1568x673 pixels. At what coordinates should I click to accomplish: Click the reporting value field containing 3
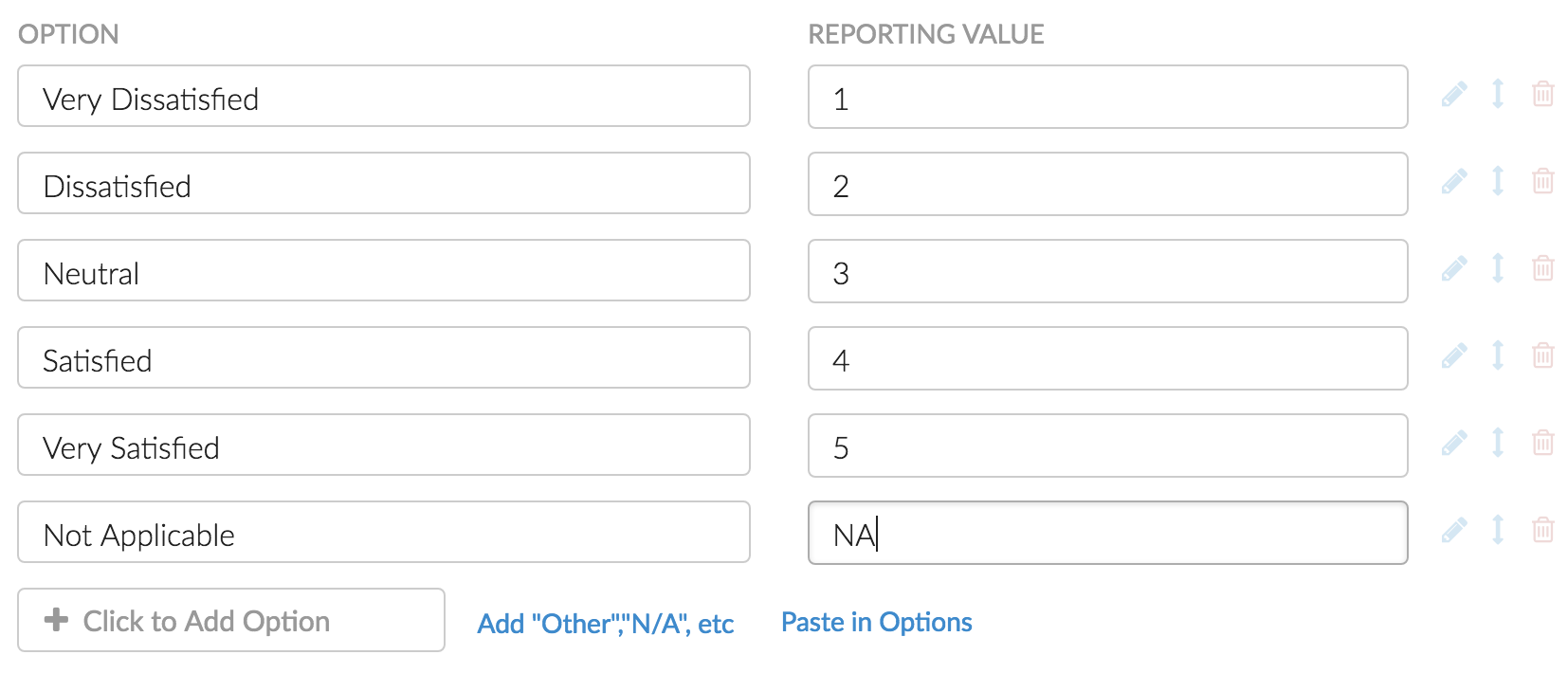tap(1107, 271)
